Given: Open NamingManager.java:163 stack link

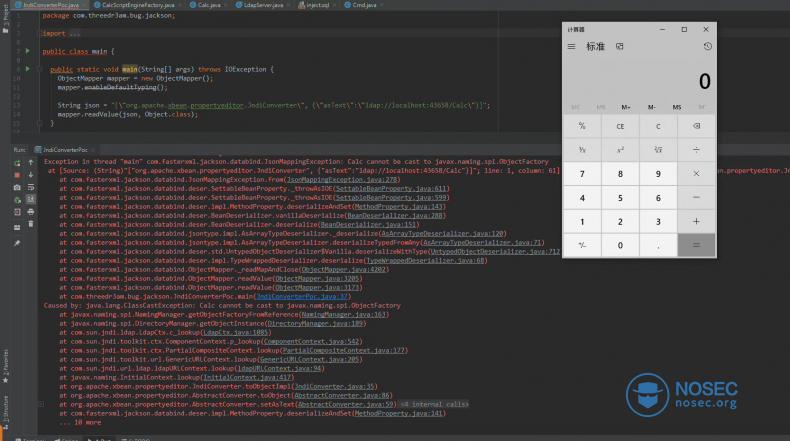Looking at the screenshot, I should (343, 314).
